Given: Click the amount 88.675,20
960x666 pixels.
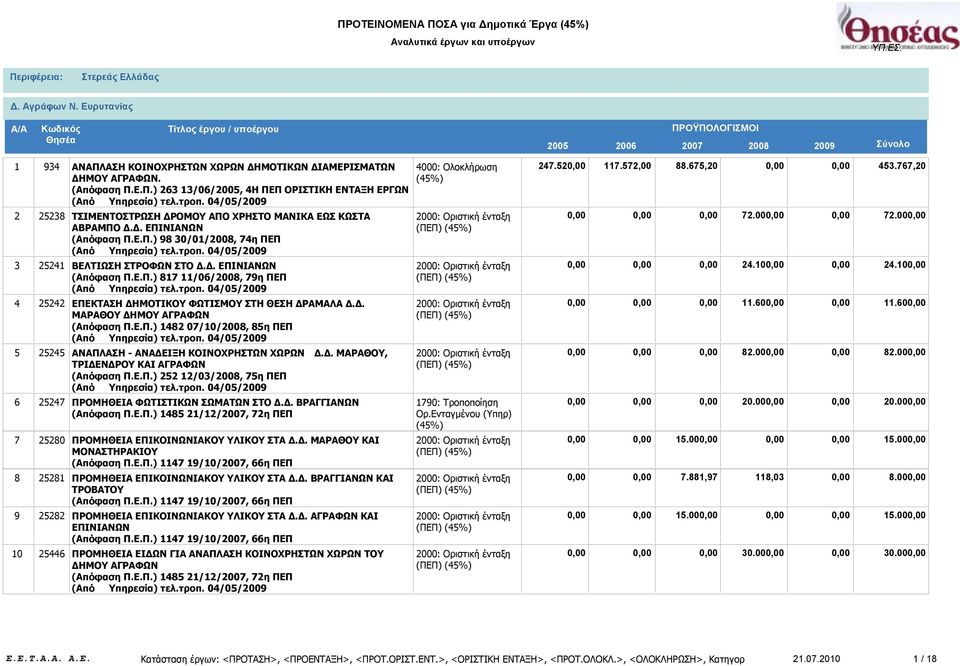Looking at the screenshot, I should (696, 166).
